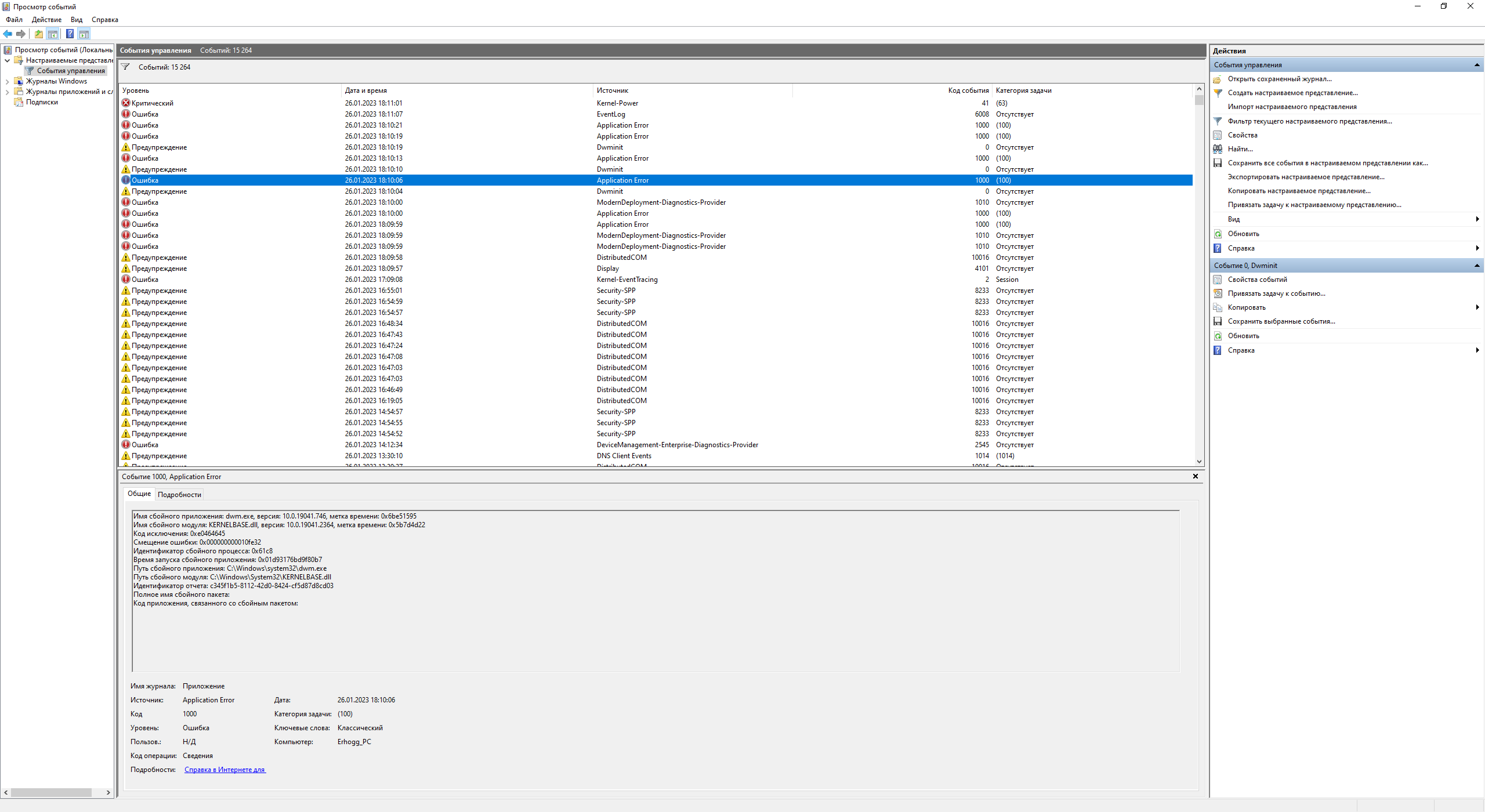The image size is (1485, 812).
Task: Click the Найти binoculars icon
Action: tap(1218, 149)
